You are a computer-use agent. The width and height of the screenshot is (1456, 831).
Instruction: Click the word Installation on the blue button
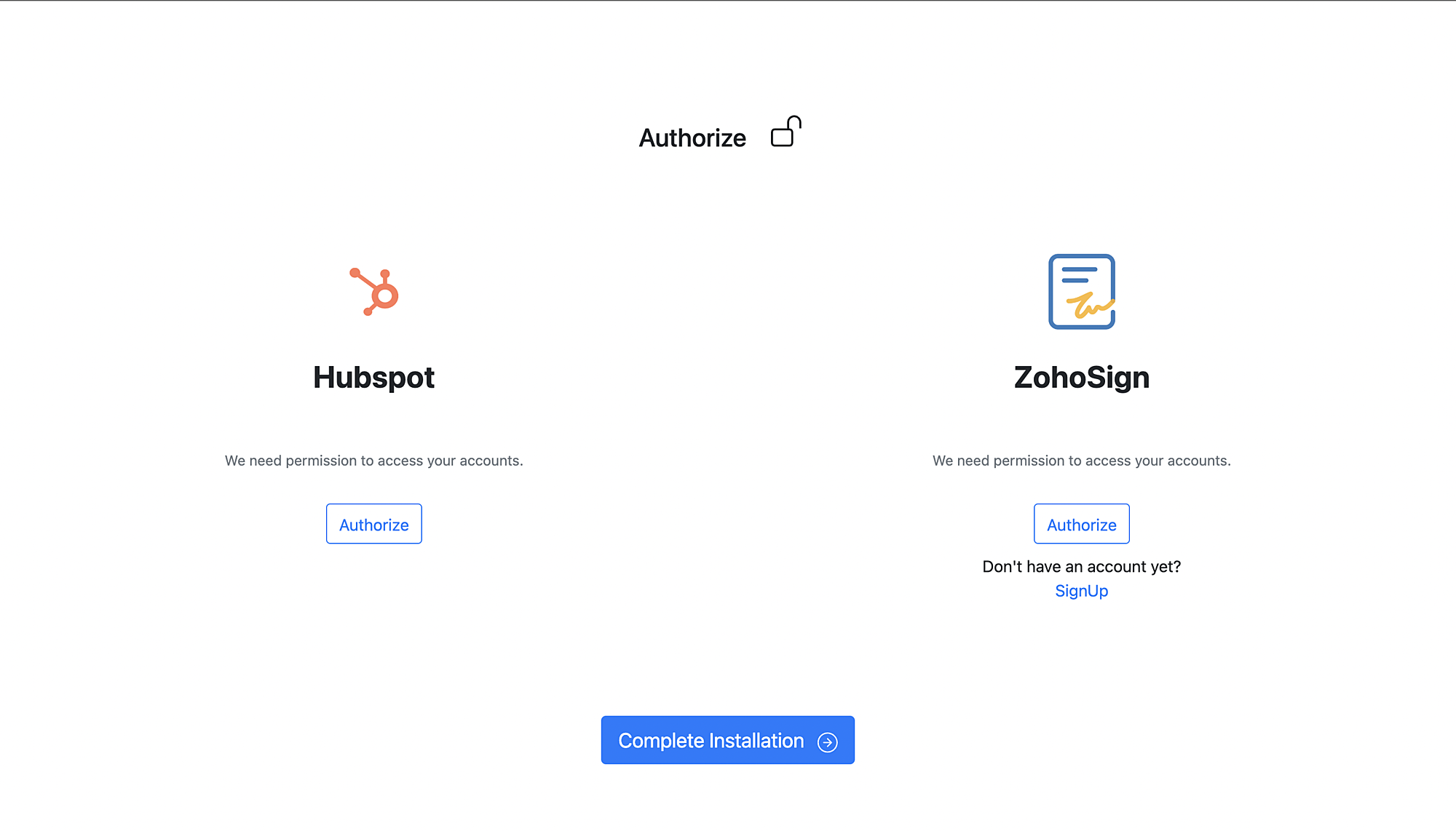(756, 741)
